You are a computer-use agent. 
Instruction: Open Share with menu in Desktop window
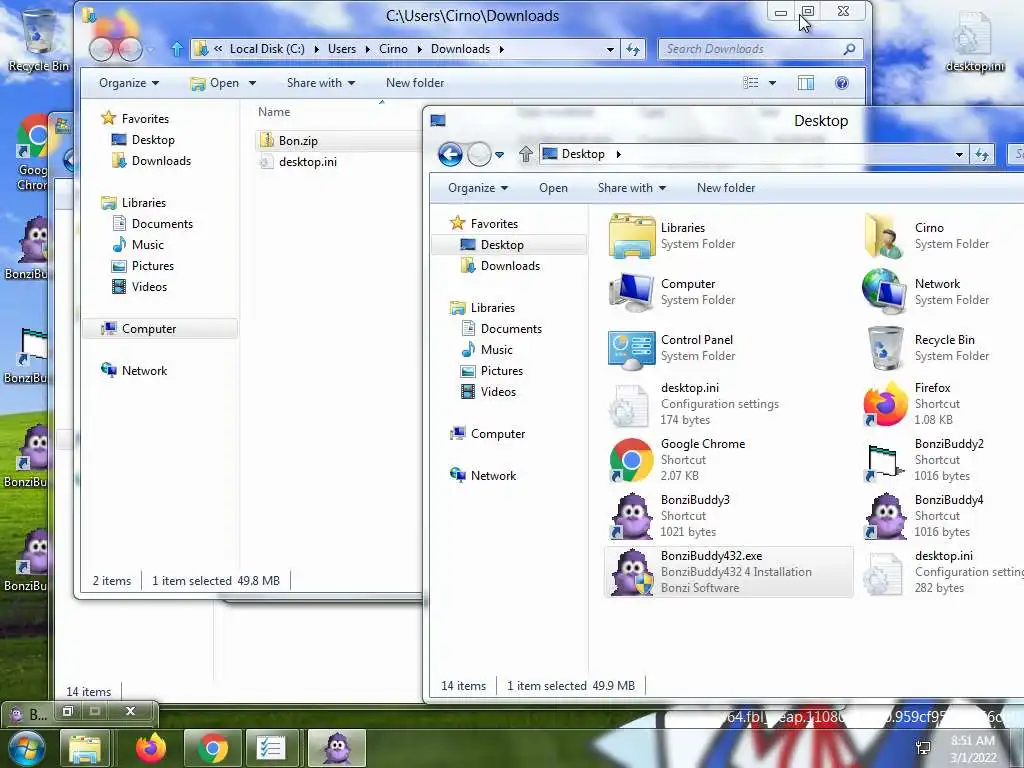tap(632, 188)
